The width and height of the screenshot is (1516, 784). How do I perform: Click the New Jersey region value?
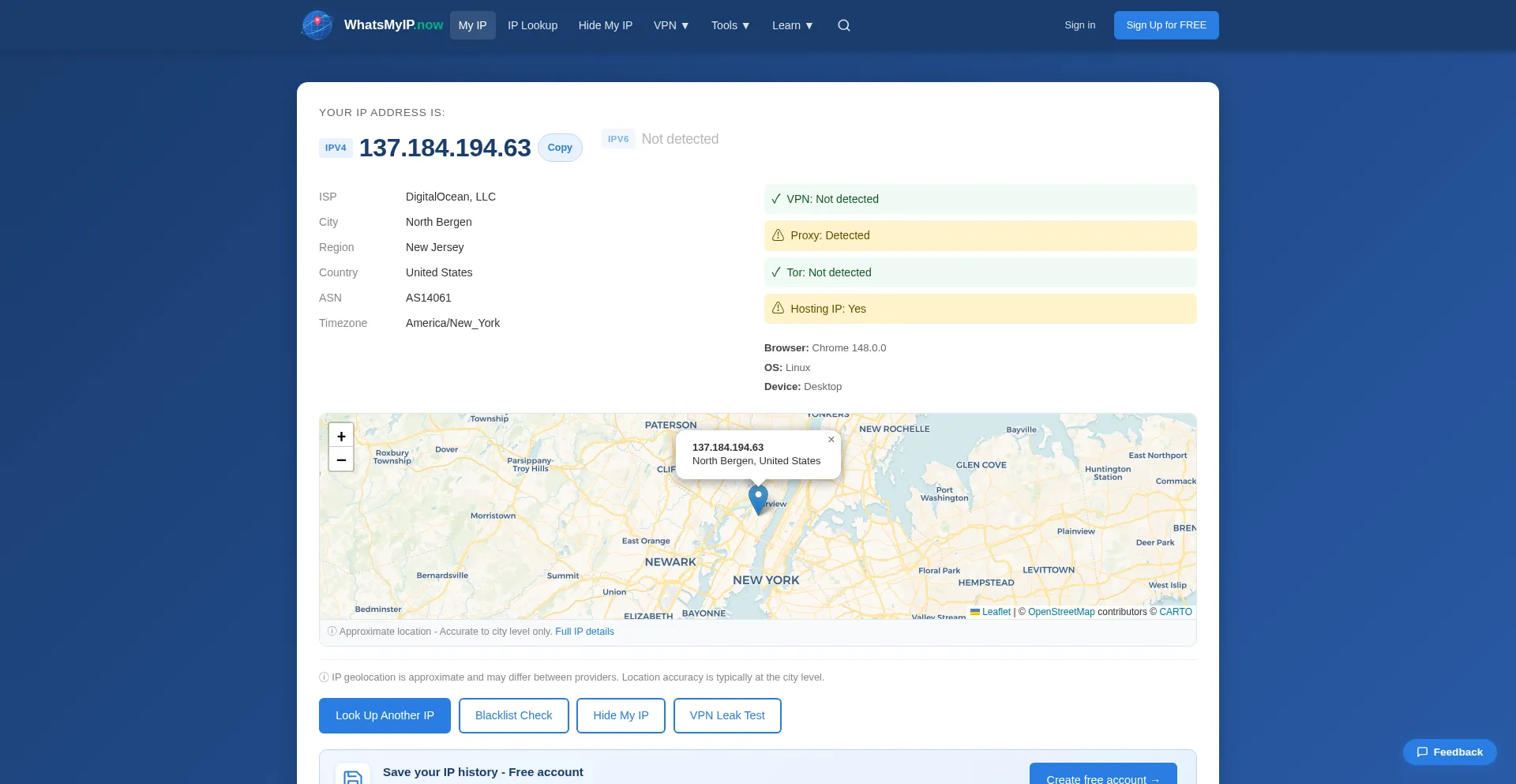435,247
